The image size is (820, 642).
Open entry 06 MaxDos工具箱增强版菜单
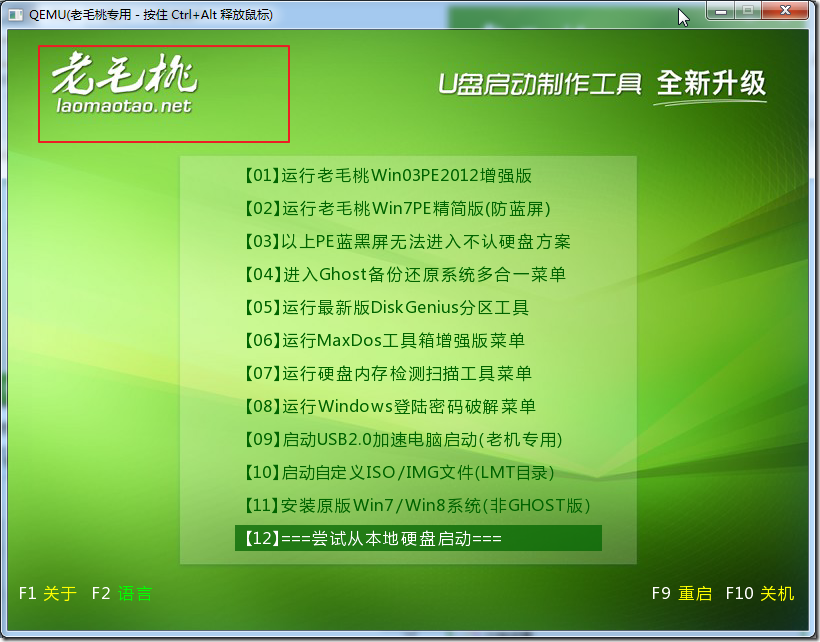384,340
